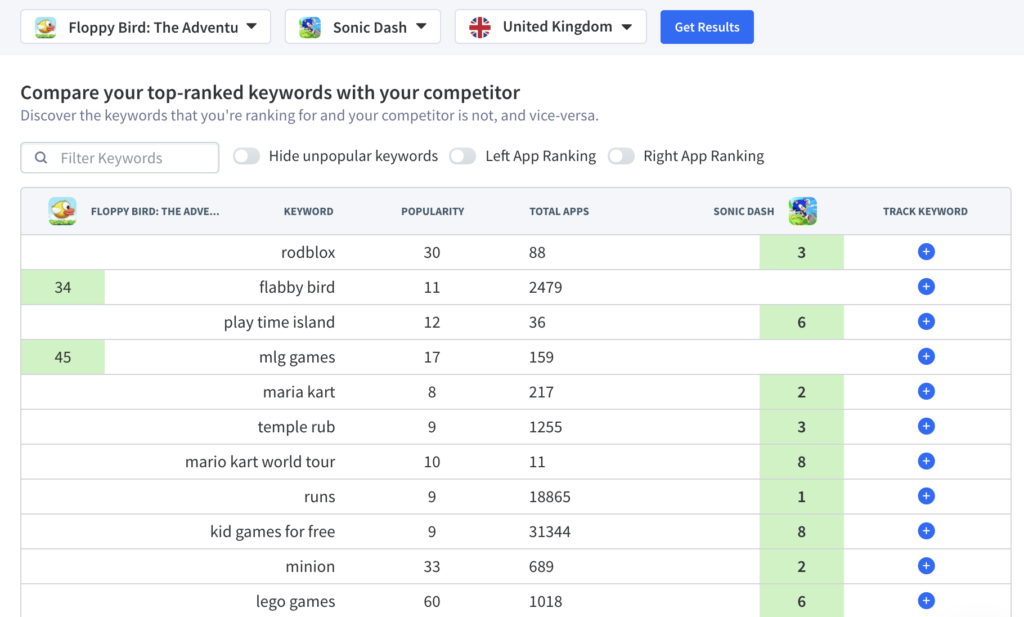Viewport: 1024px width, 617px height.
Task: Add the runs keyword to tracking
Action: click(925, 496)
